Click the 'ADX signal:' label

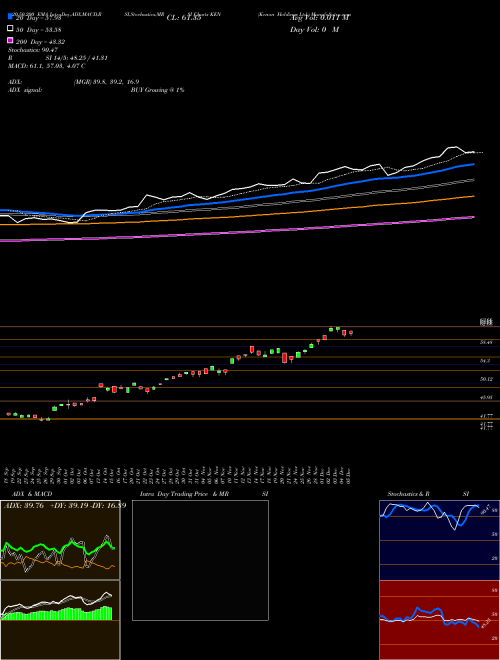point(25,90)
